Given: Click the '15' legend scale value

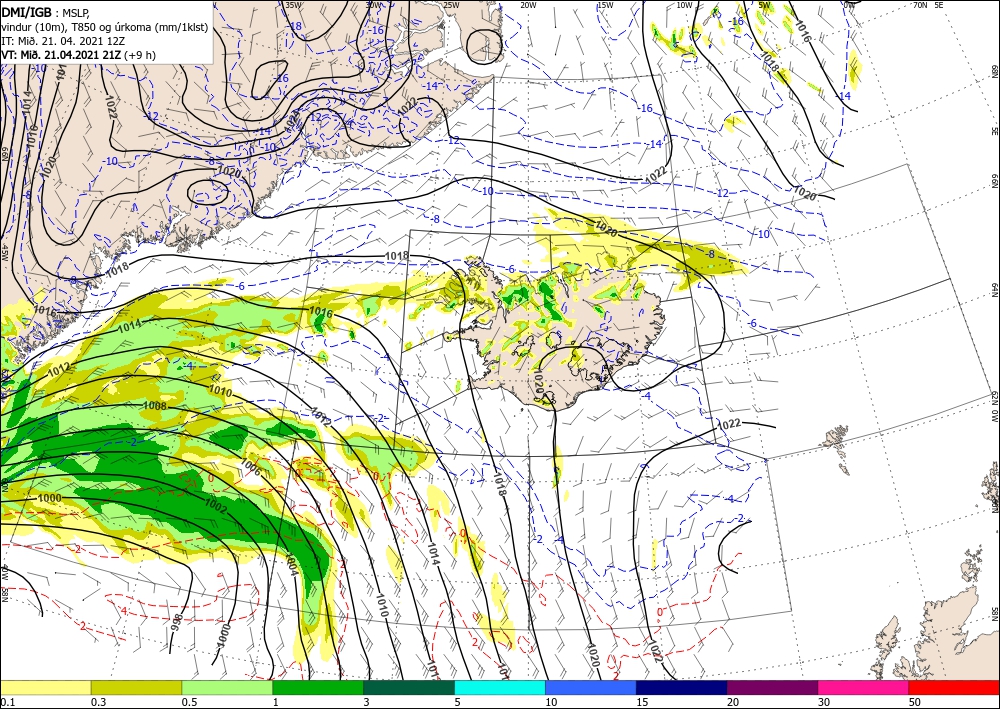Looking at the screenshot, I should pos(642,702).
